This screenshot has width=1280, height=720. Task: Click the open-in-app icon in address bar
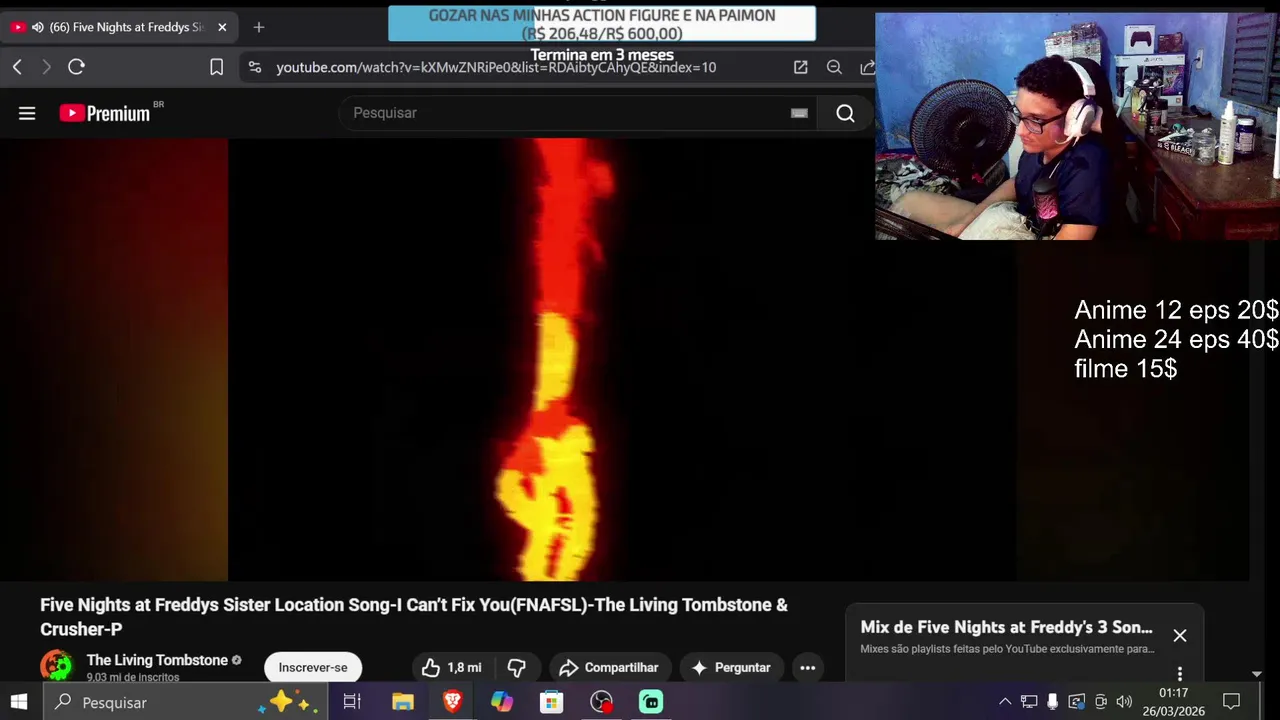click(x=801, y=67)
